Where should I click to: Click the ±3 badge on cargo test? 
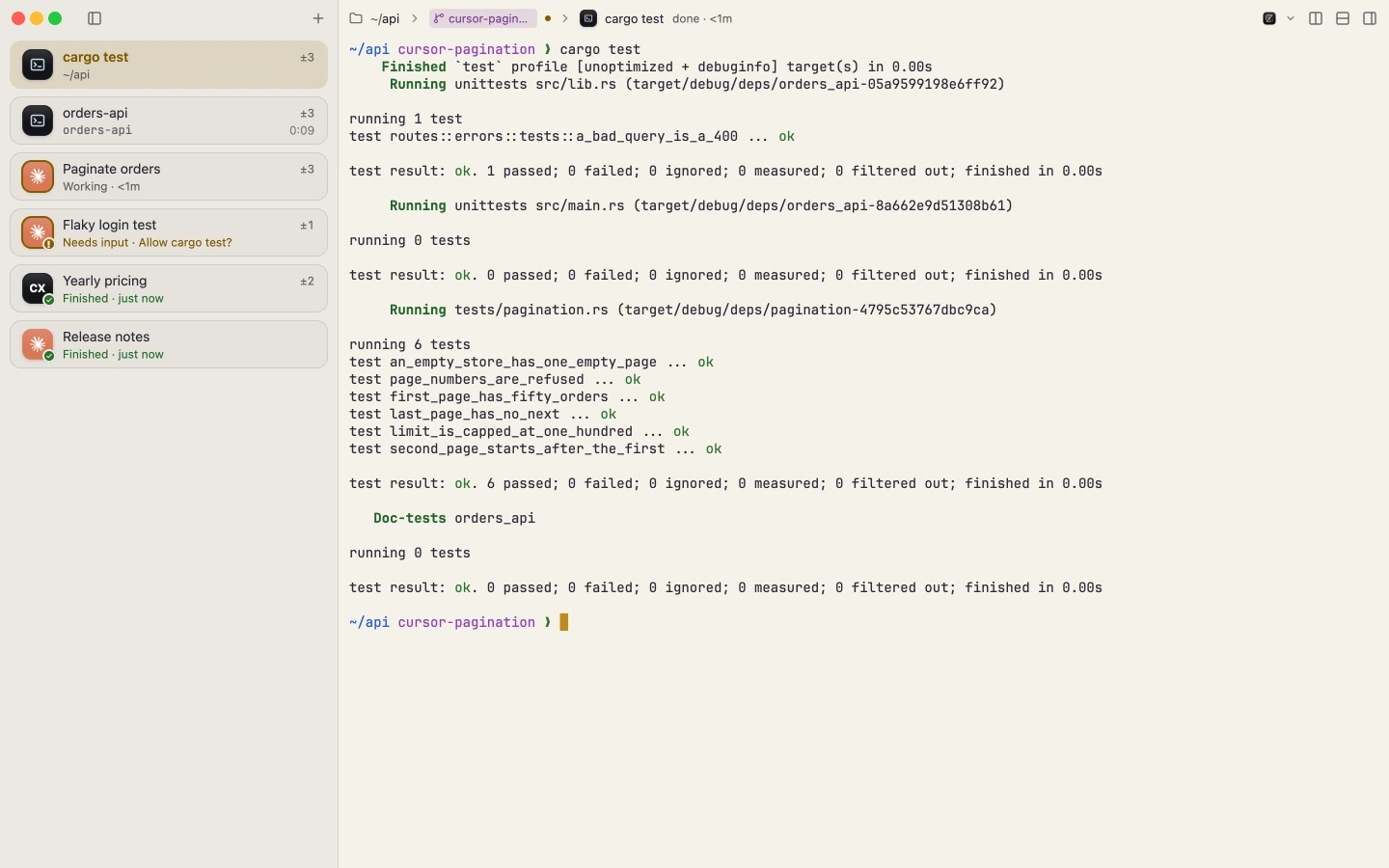(307, 58)
